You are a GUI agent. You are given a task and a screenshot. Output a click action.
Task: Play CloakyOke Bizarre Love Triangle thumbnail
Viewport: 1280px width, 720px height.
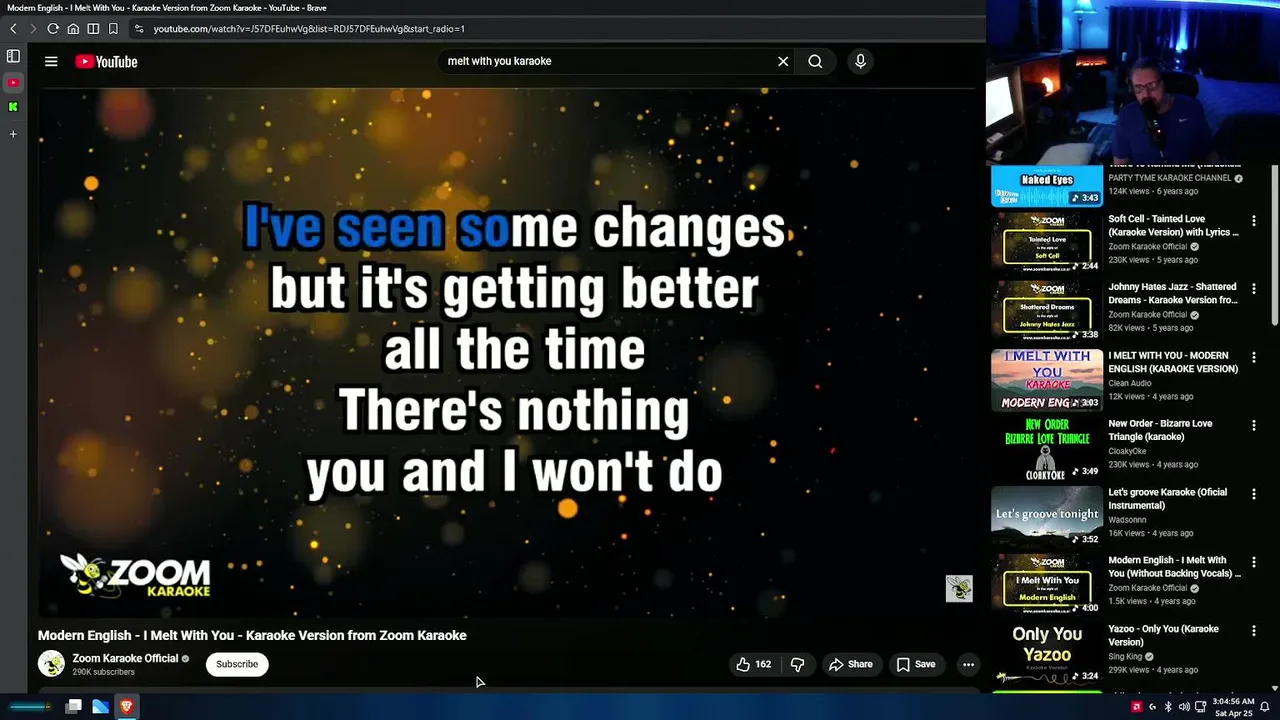click(1047, 448)
